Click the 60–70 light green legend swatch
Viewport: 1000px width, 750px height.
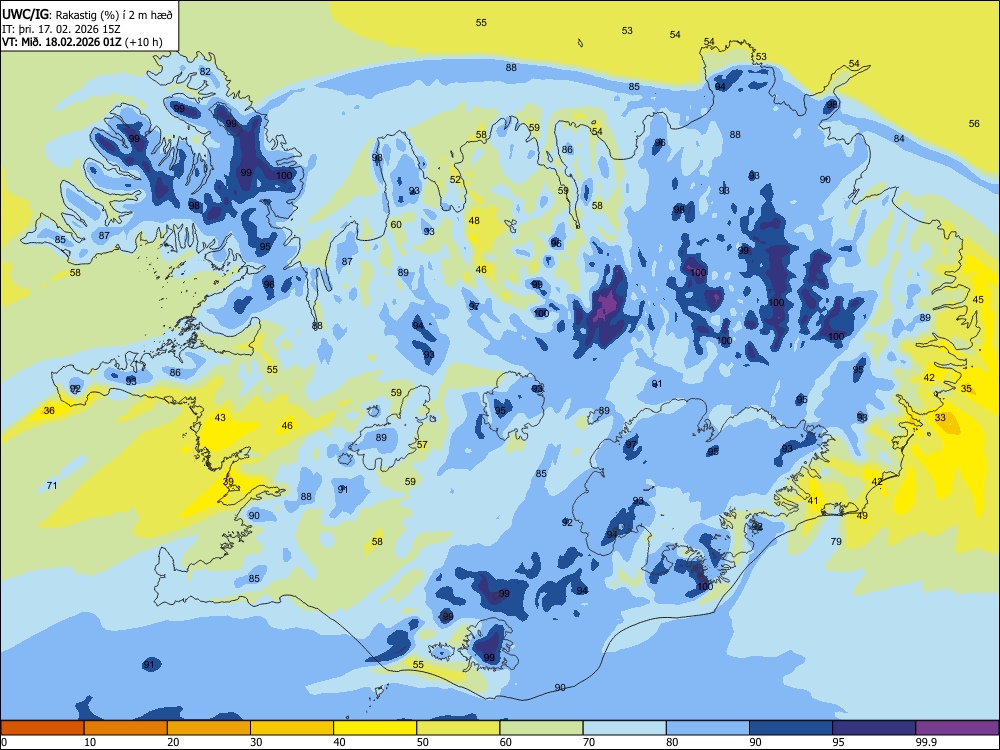541,728
